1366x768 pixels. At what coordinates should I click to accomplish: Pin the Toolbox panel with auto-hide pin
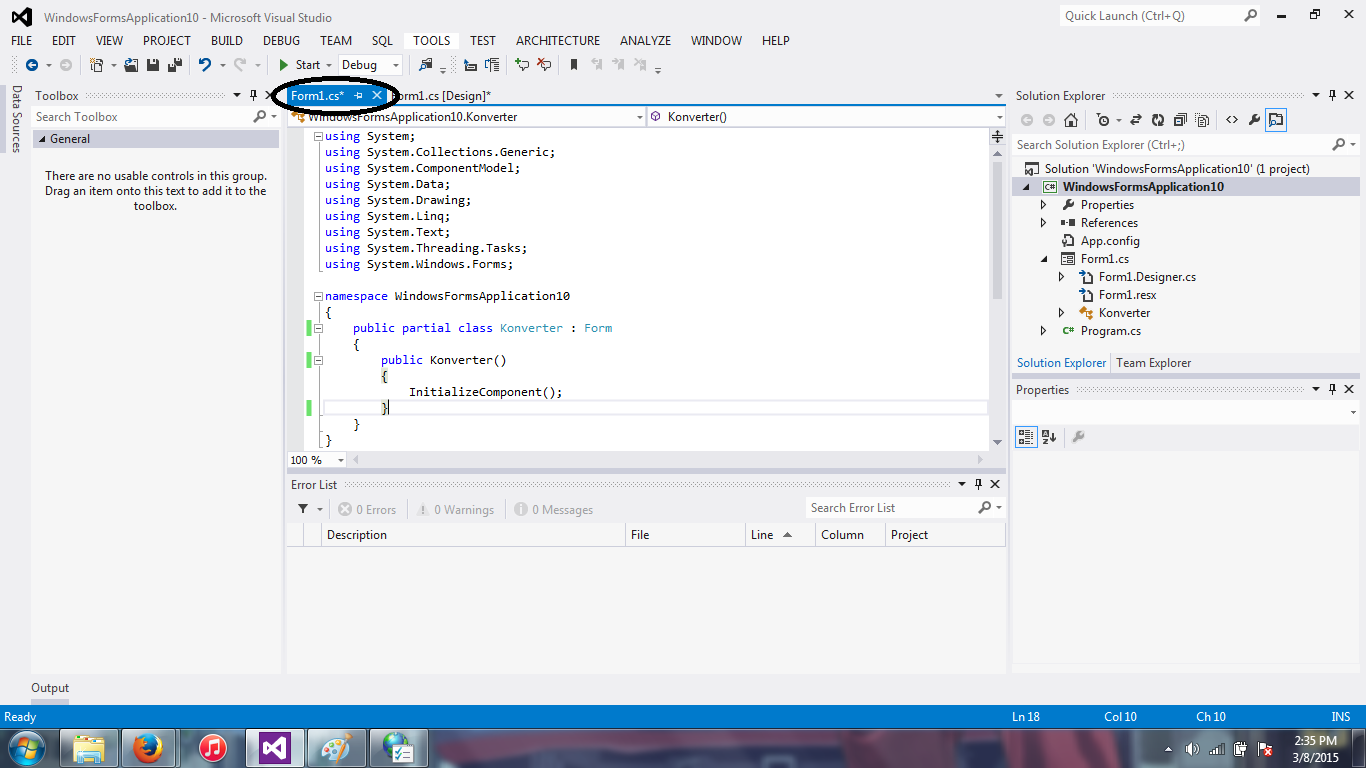[253, 96]
